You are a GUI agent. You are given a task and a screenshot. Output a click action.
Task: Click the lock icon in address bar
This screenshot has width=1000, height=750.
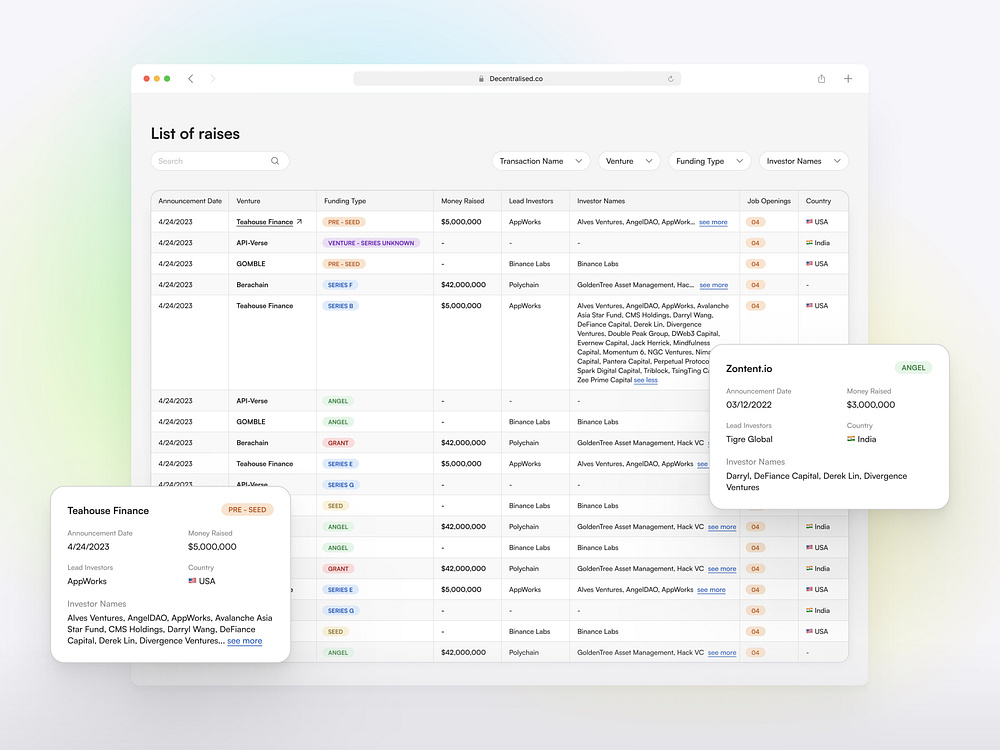click(482, 79)
